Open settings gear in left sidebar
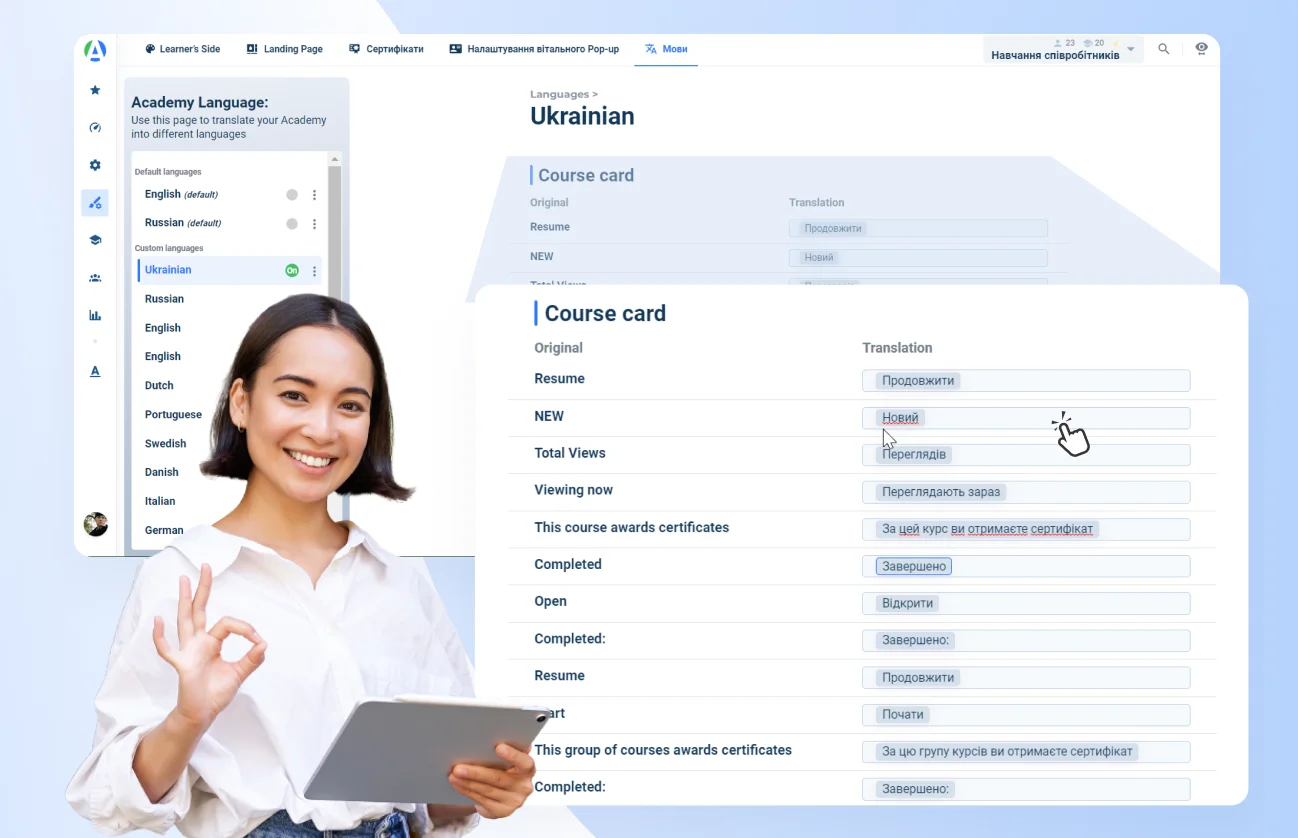 (95, 165)
